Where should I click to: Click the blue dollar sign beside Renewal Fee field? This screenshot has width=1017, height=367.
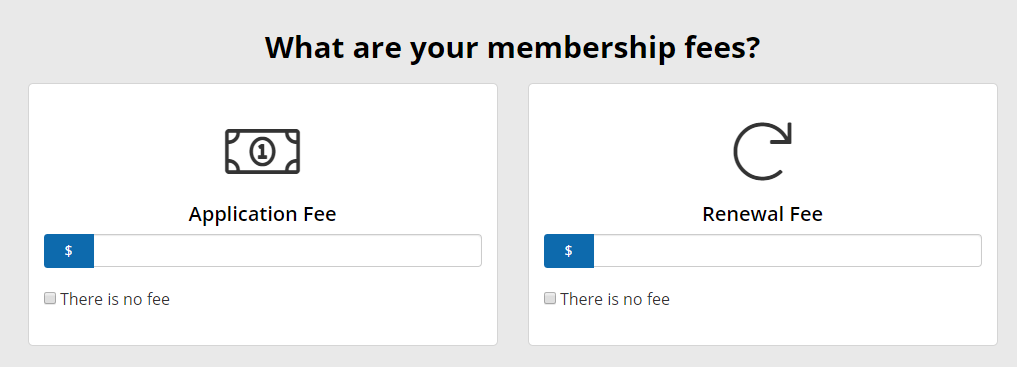[569, 251]
